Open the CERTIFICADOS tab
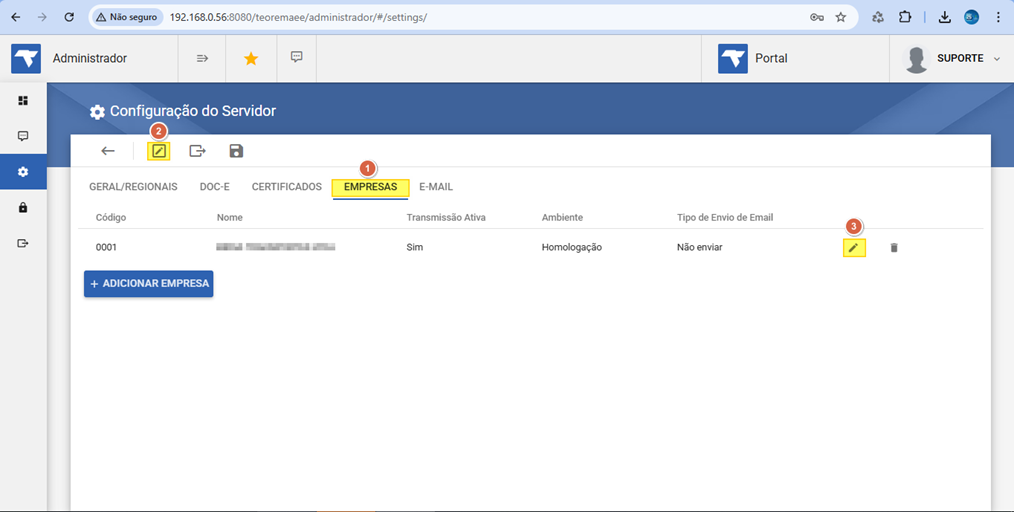Viewport: 1014px width, 512px height. pos(286,187)
